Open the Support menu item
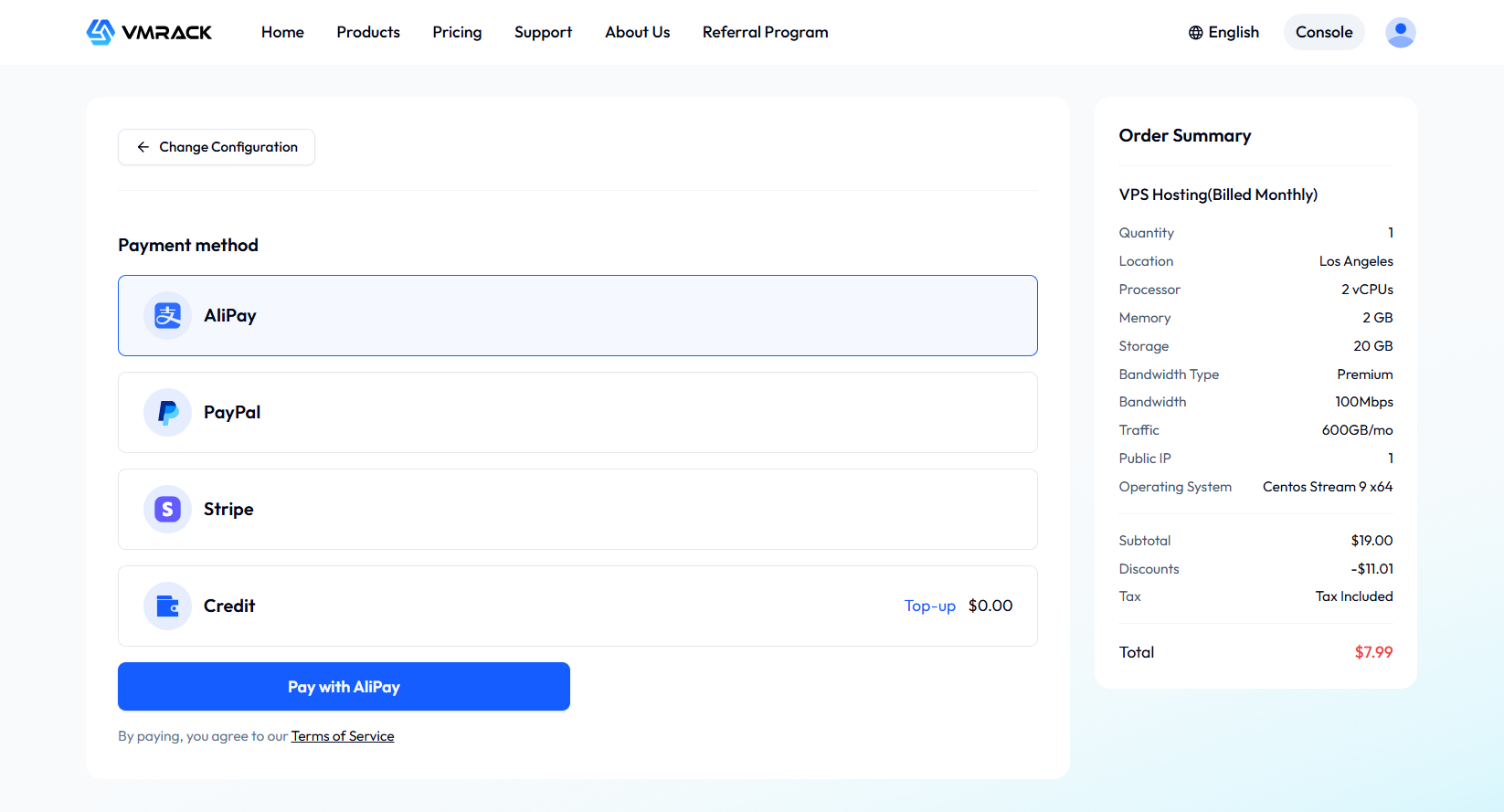1504x812 pixels. pyautogui.click(x=543, y=32)
